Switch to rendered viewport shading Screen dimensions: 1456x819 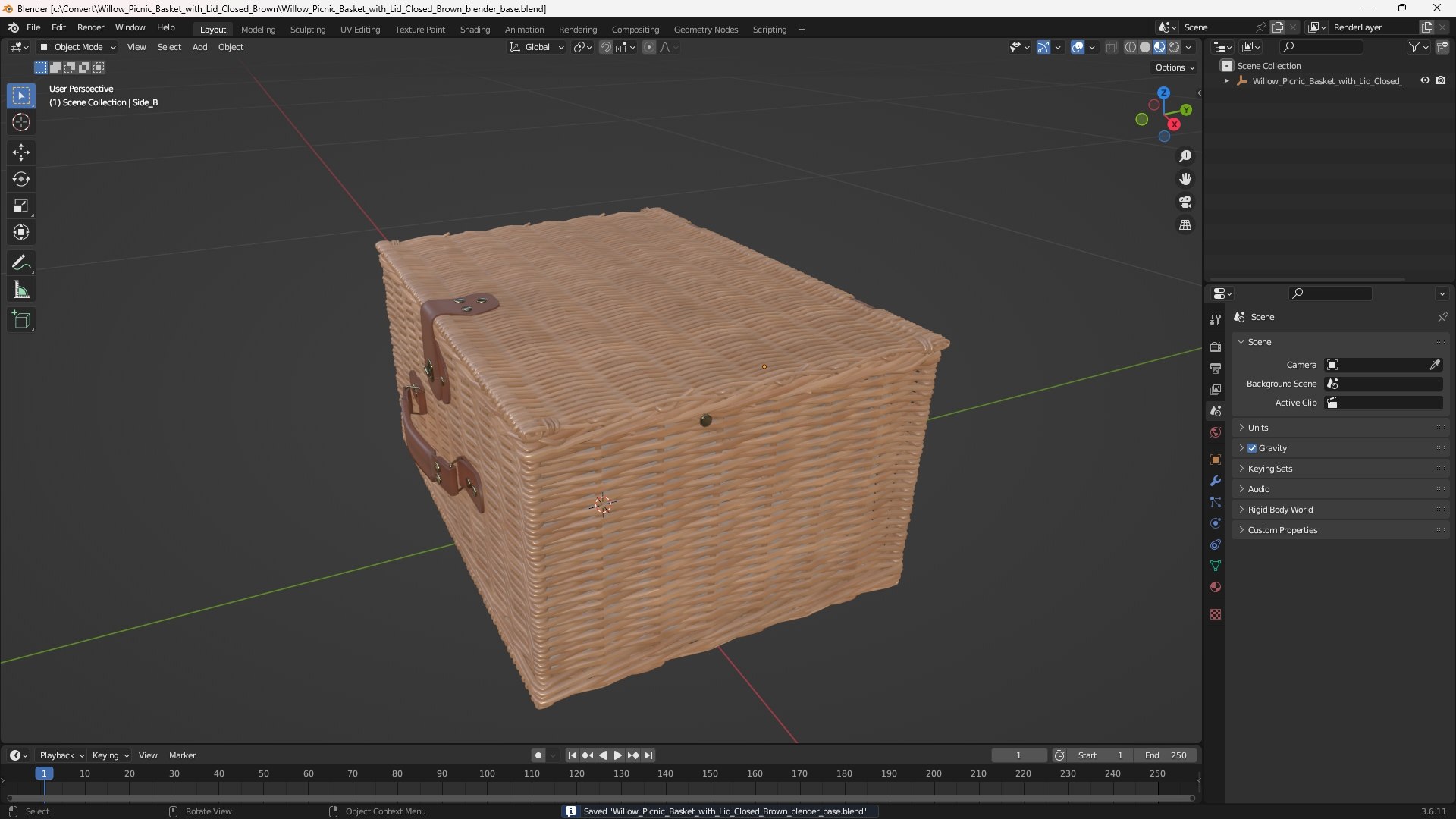click(x=1174, y=47)
